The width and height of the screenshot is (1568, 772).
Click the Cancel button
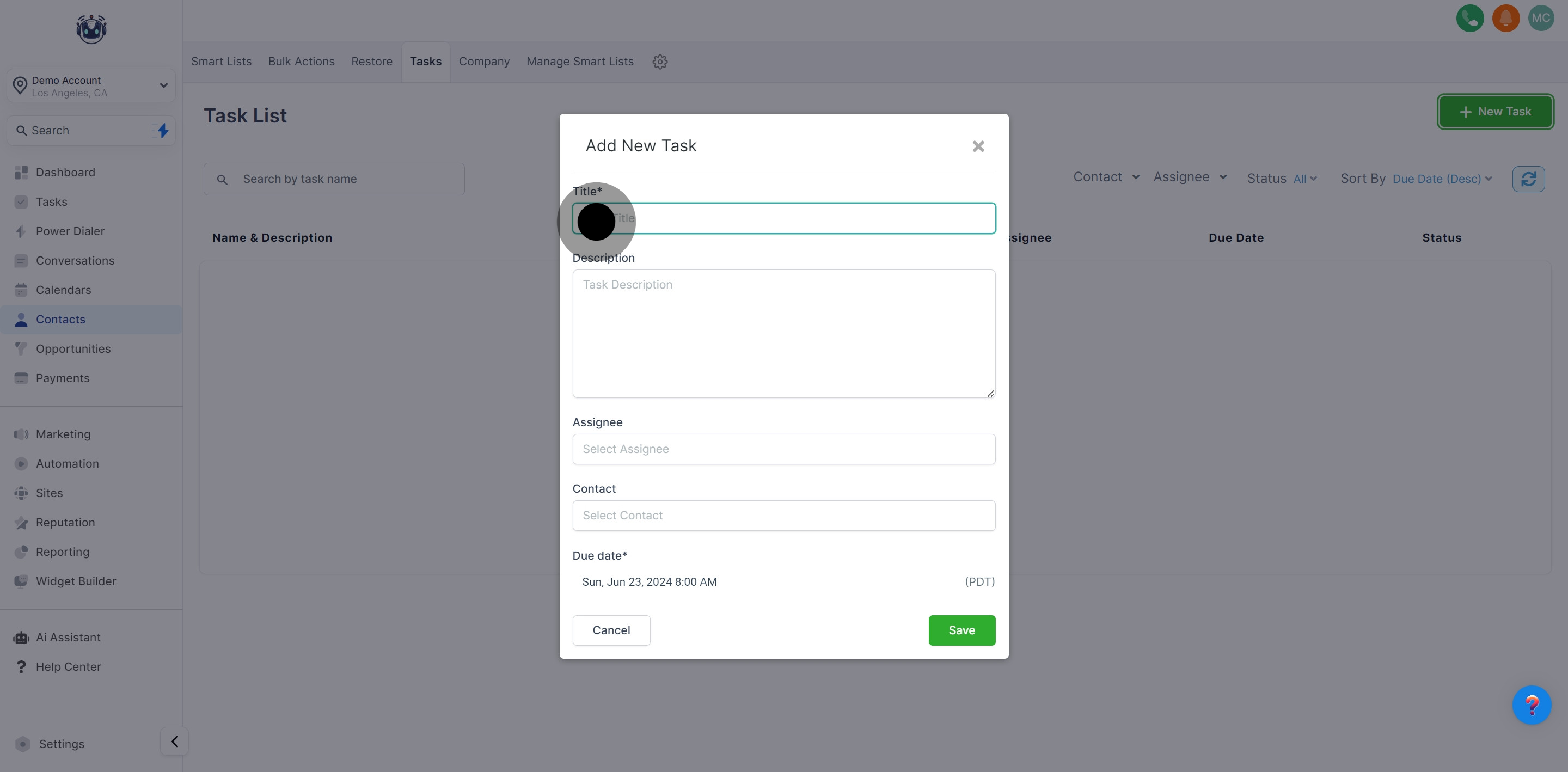pos(611,630)
